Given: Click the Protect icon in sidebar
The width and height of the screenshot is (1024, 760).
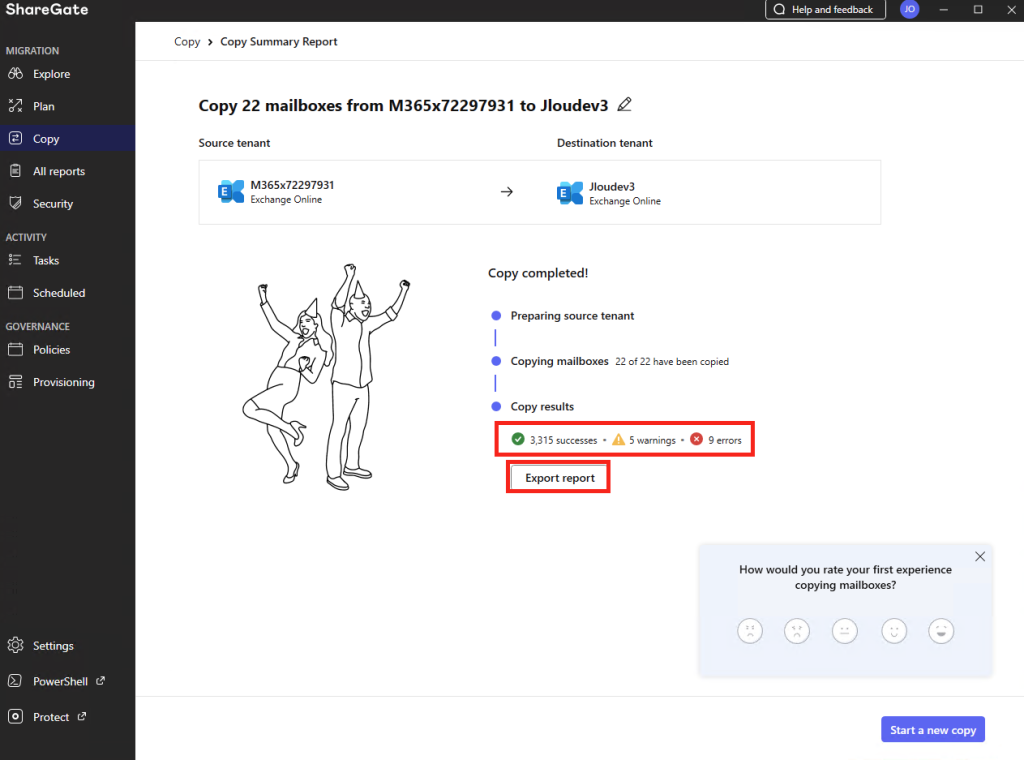Looking at the screenshot, I should tap(16, 716).
